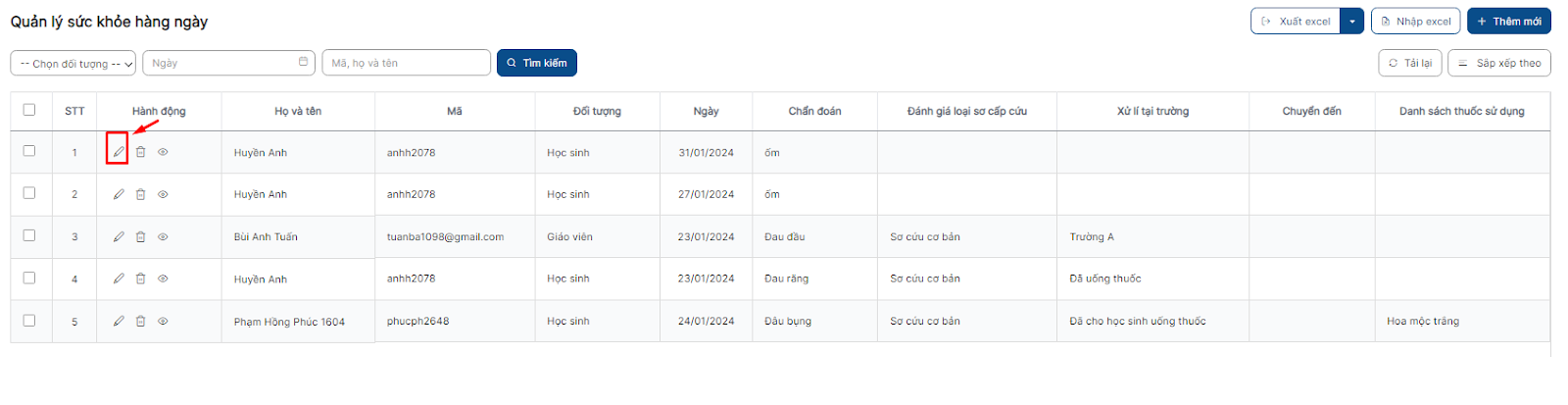Focus the 'Mã, họ và tên' search field
This screenshot has height=405, width=1568.
(406, 63)
